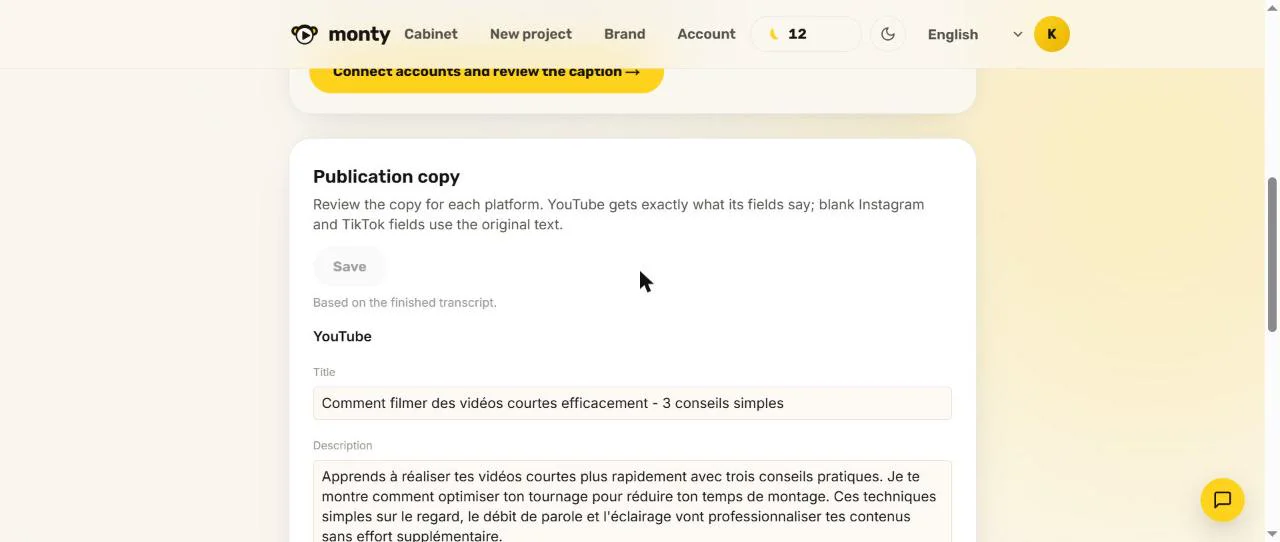Click the YouTube section label
Viewport: 1280px width, 542px height.
click(x=342, y=336)
